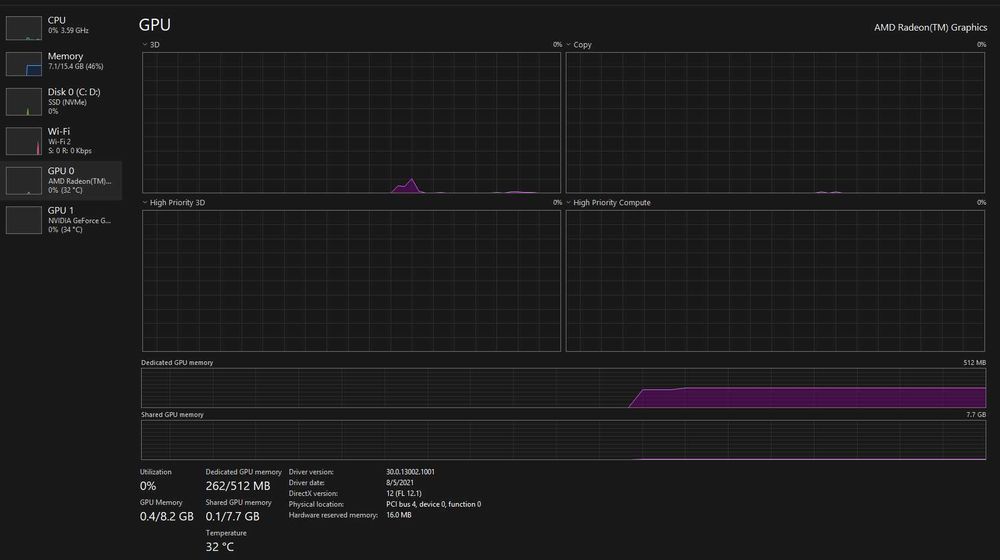Expand the High Priority Compute engine selector
Viewport: 1000px width, 560px height.
pos(568,202)
